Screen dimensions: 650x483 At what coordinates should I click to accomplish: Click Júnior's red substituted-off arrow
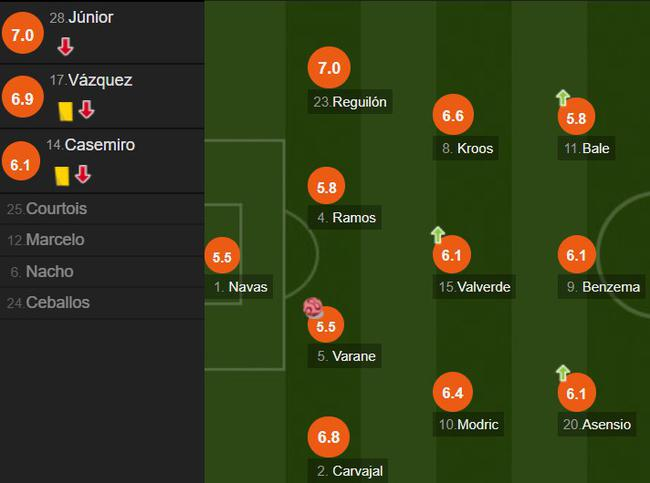coord(64,46)
